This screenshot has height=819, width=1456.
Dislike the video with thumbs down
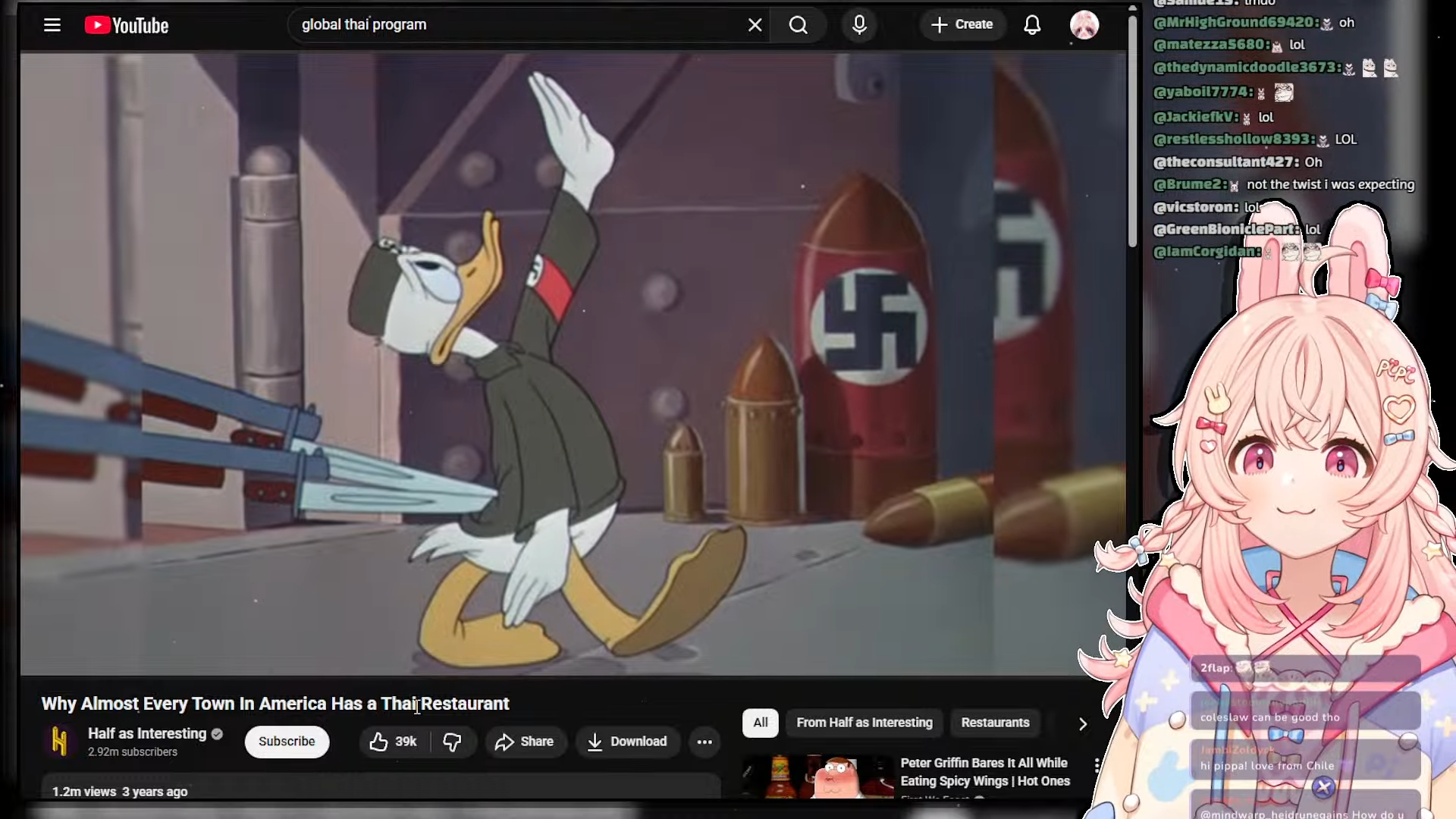tap(453, 742)
